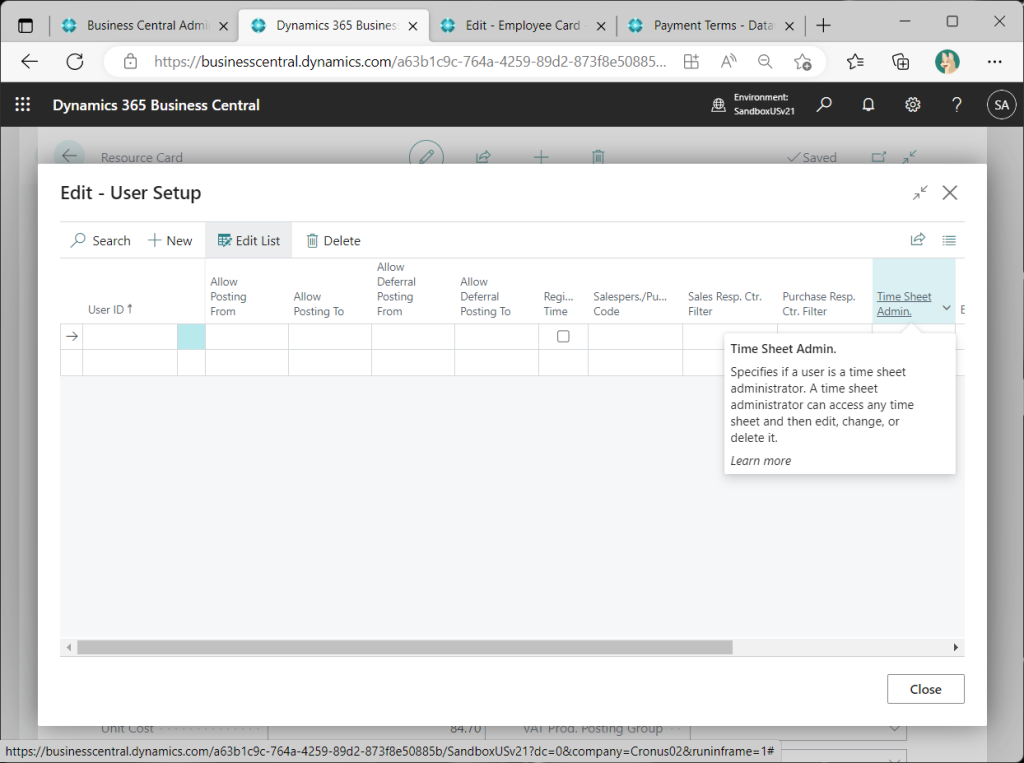Create a New user setup row
1024x763 pixels.
point(170,240)
